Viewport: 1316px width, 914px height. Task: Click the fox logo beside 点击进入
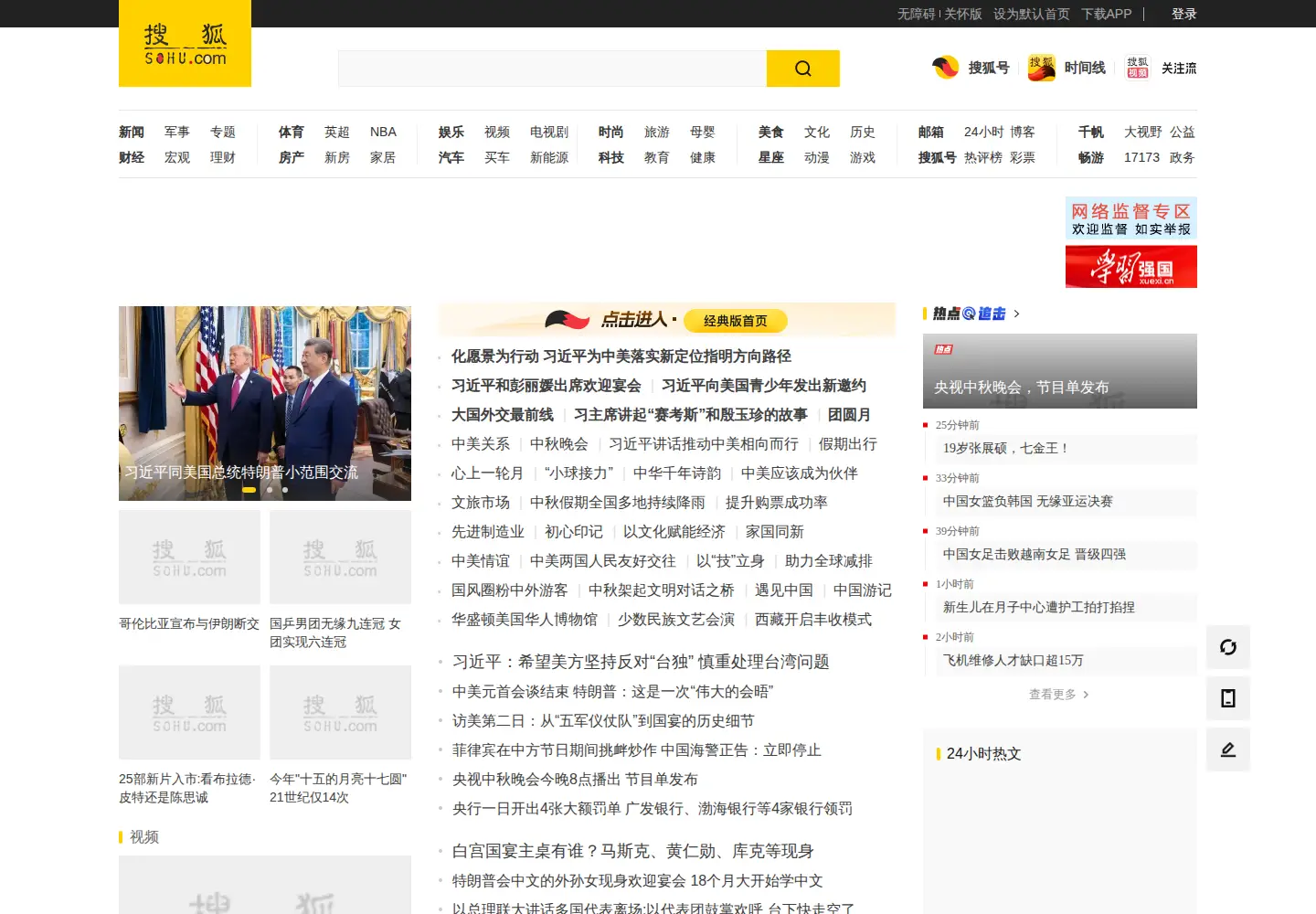pyautogui.click(x=568, y=320)
